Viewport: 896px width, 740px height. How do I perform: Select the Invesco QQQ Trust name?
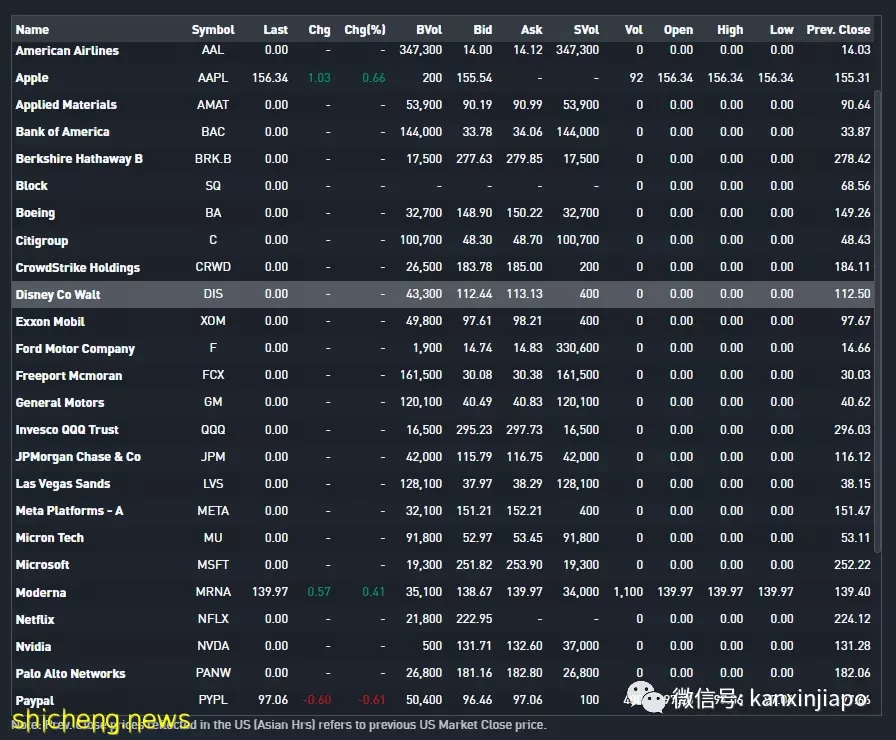pyautogui.click(x=67, y=429)
